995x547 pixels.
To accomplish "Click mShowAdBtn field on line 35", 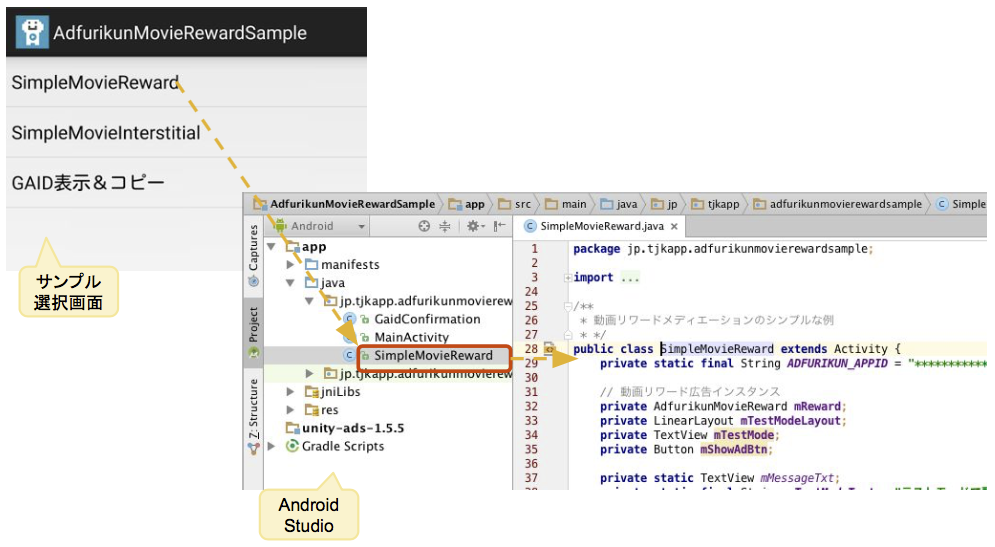I will pos(734,450).
